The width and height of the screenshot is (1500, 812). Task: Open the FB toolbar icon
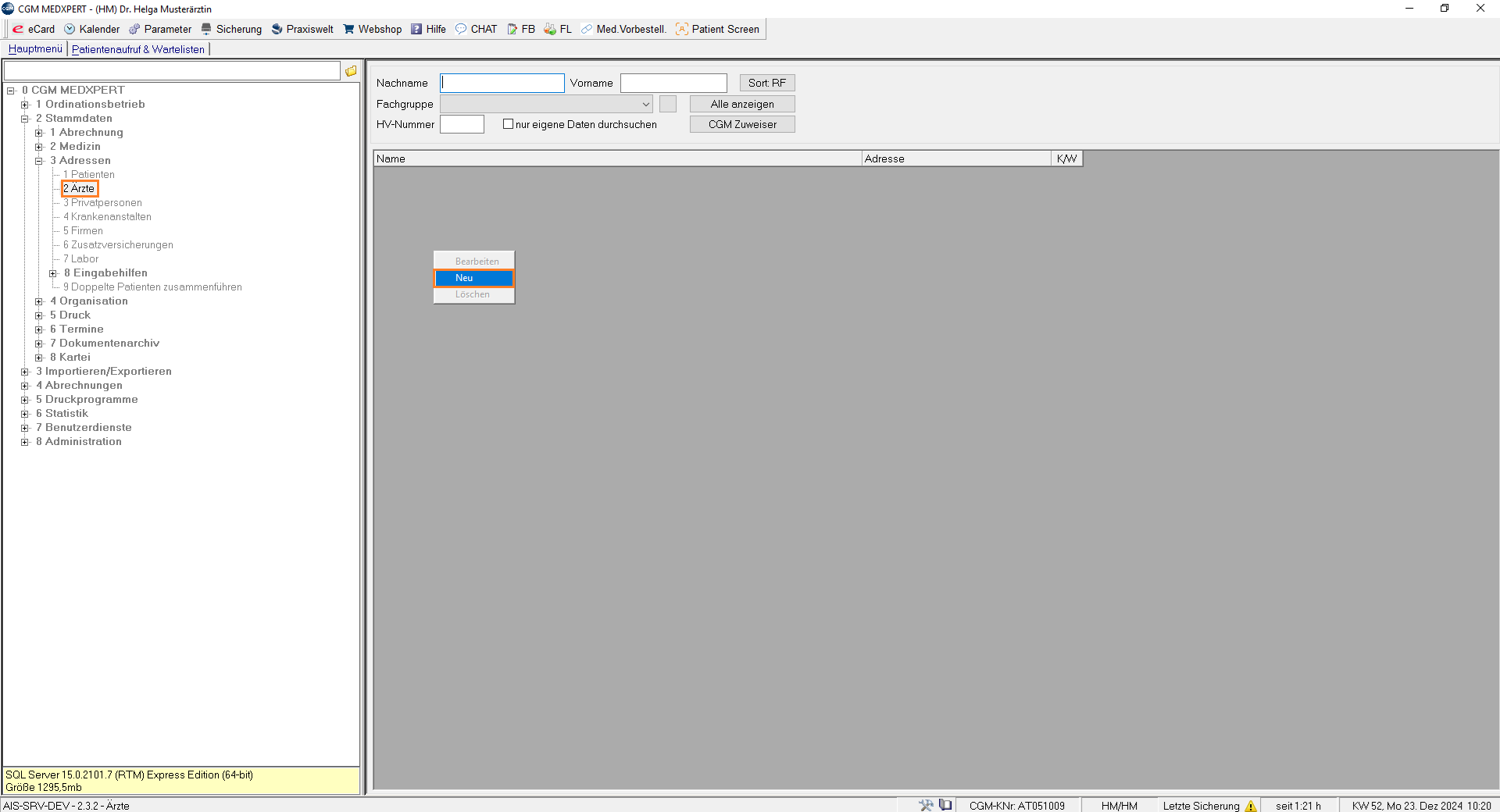pos(512,29)
